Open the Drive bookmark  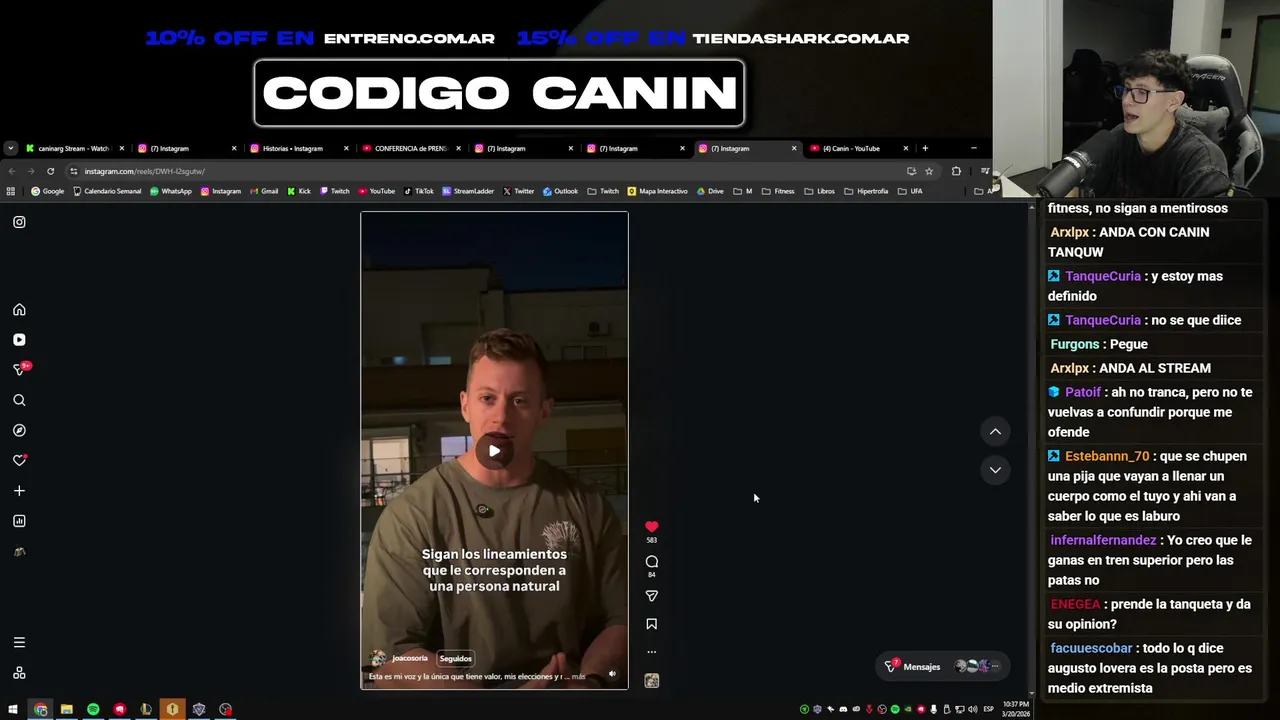pyautogui.click(x=710, y=191)
